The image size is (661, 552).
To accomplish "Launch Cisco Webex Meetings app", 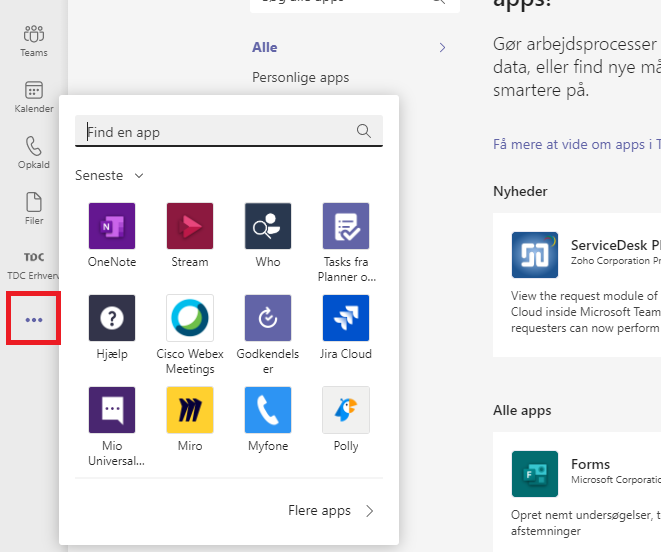I will (190, 335).
